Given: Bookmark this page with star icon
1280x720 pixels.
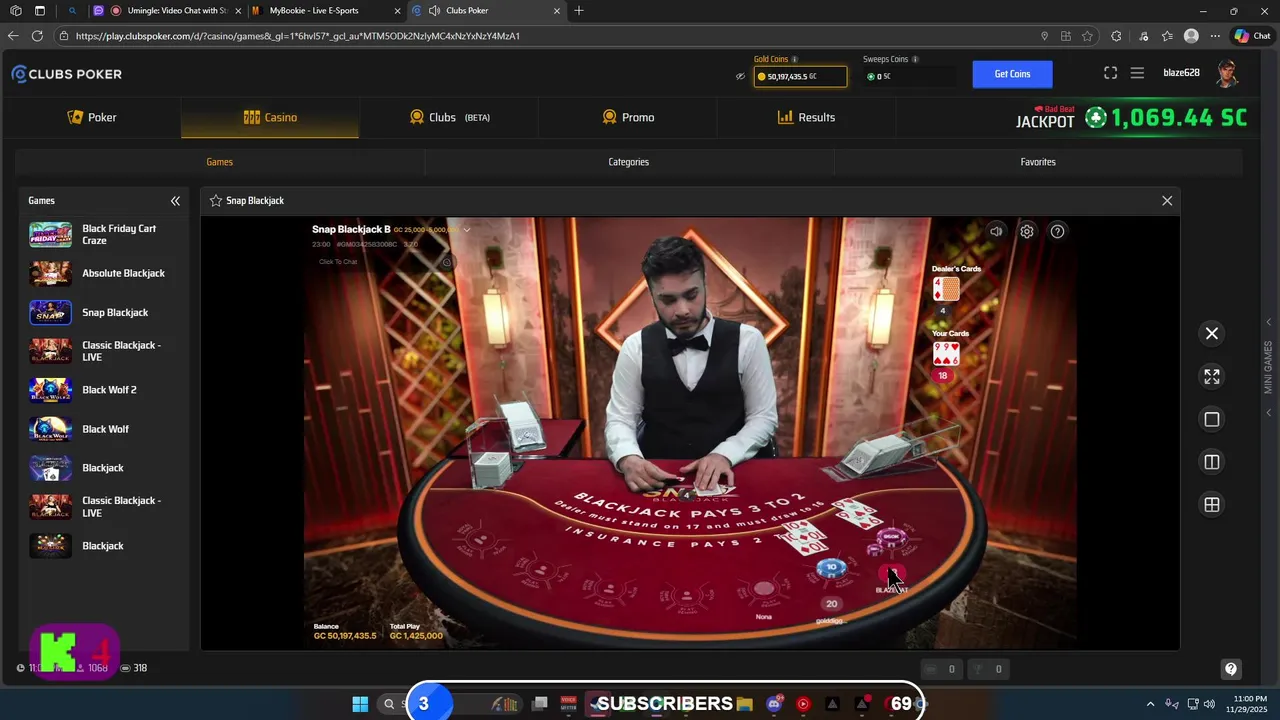Looking at the screenshot, I should click(x=1087, y=35).
